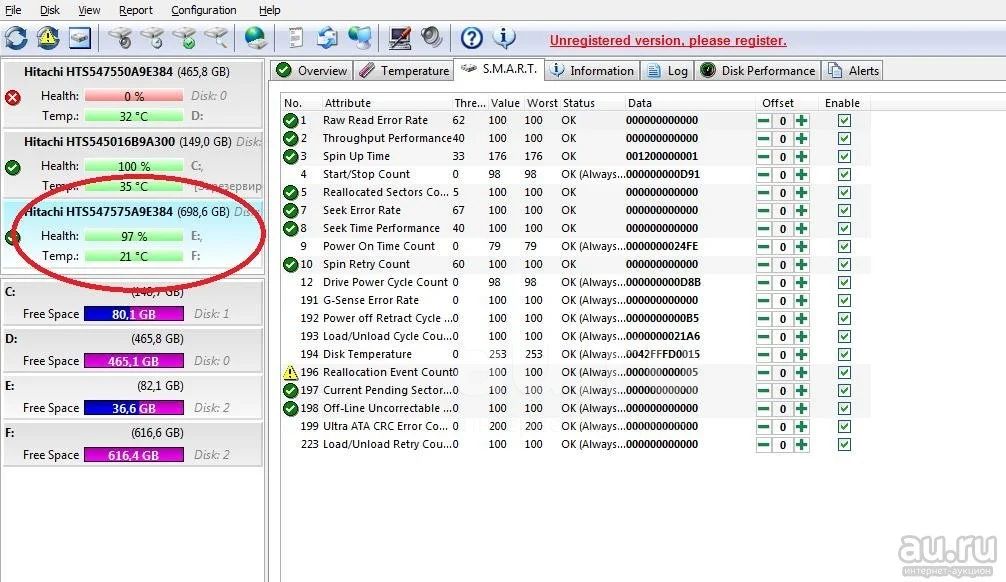Toggle Enable checkbox for Throughput Performance
Viewport: 1006px width, 582px height.
[x=844, y=139]
